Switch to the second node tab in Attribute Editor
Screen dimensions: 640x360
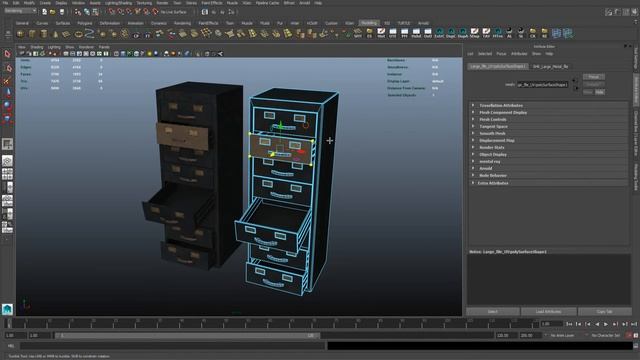pyautogui.click(x=550, y=67)
